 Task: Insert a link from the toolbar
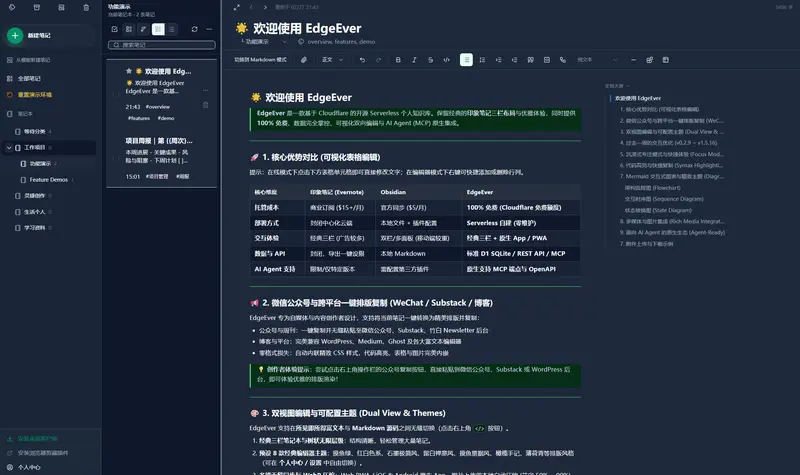tap(563, 60)
